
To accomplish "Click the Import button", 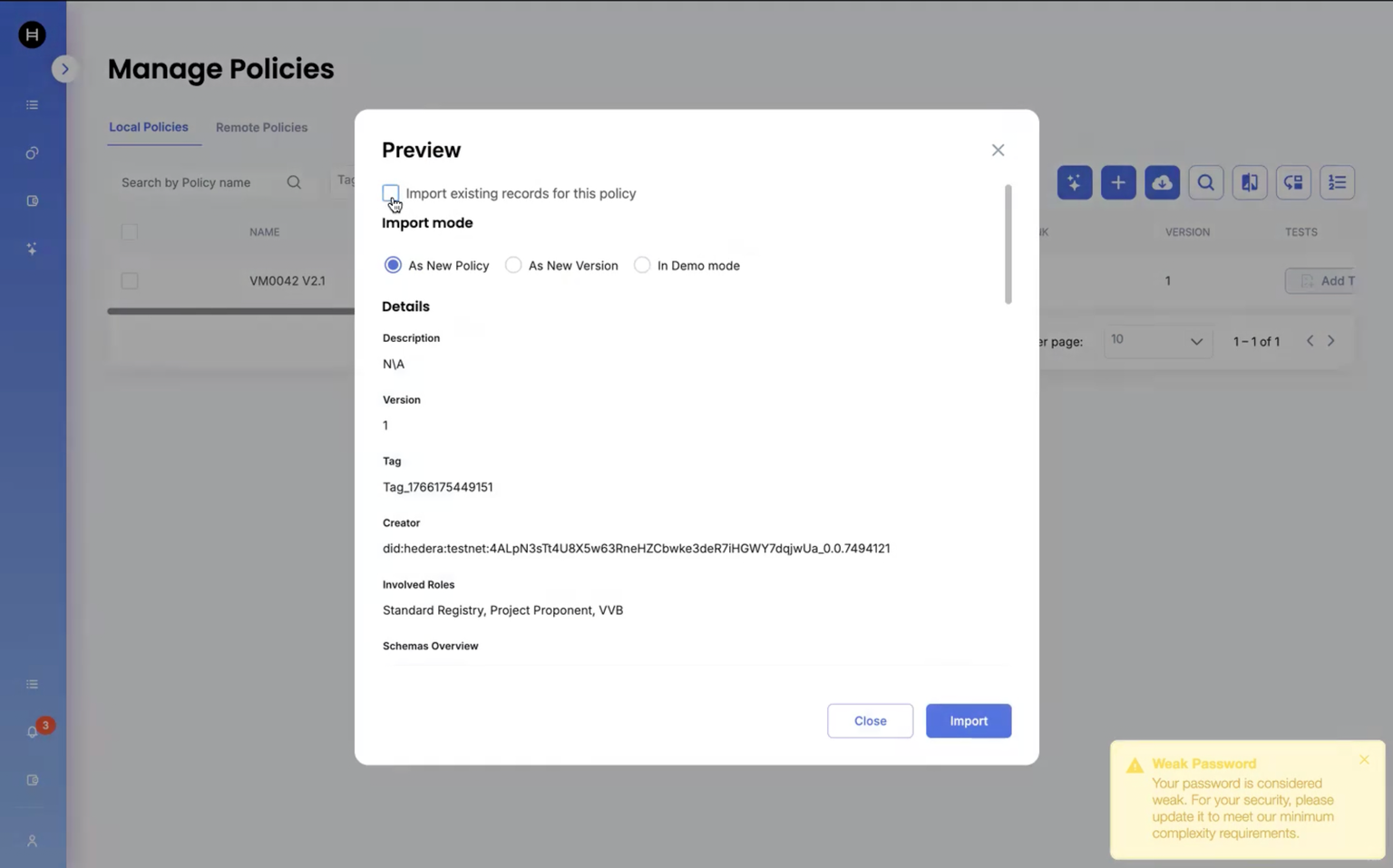I will 968,721.
